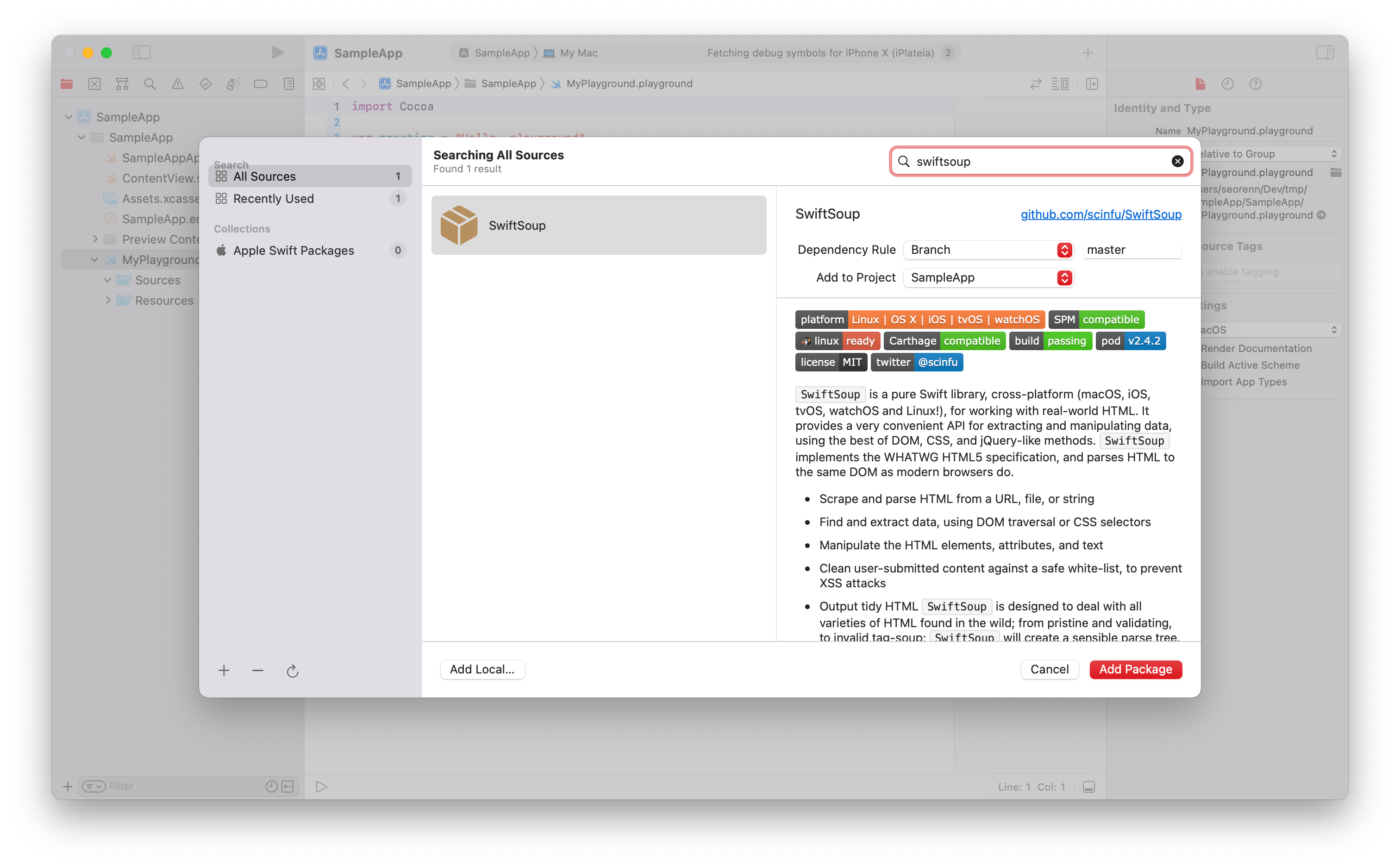Screen dimensions: 1400x868
Task: Open the Dependency Rule Branch dropdown
Action: point(988,250)
